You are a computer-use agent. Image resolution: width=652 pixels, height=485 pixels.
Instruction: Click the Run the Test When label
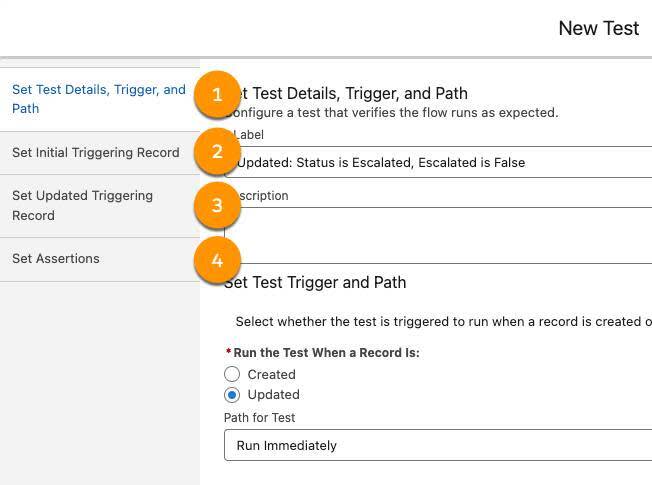[x=326, y=353]
